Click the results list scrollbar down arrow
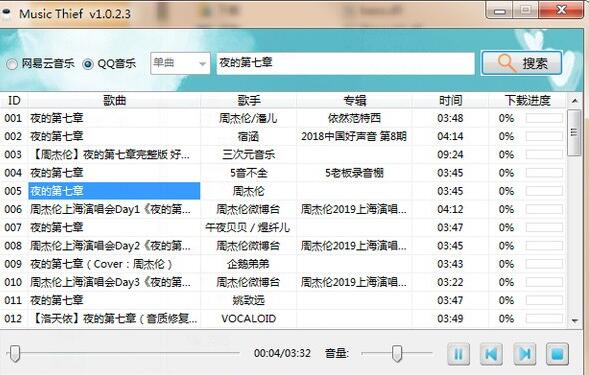 click(574, 321)
